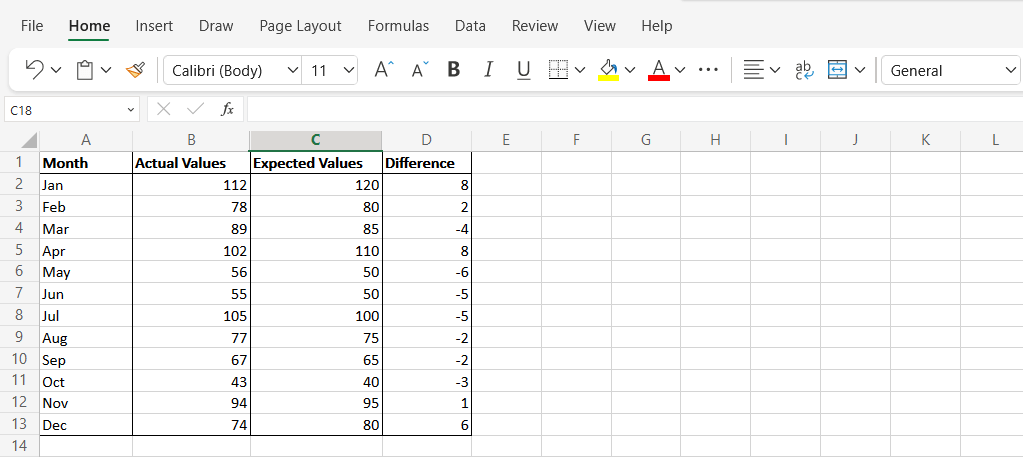Open More options ellipsis in ribbon

click(x=708, y=69)
